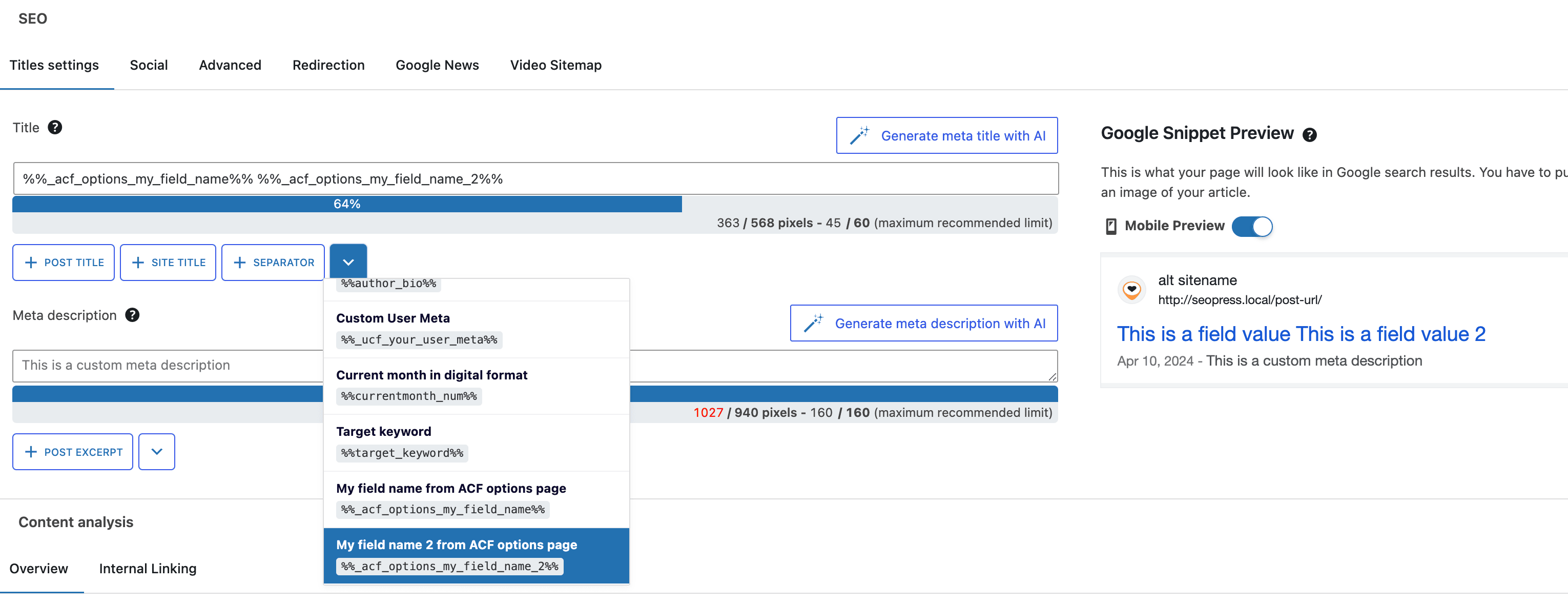Screen dimensions: 1568x603
Task: Click the Title help question mark icon
Action: pyautogui.click(x=55, y=127)
